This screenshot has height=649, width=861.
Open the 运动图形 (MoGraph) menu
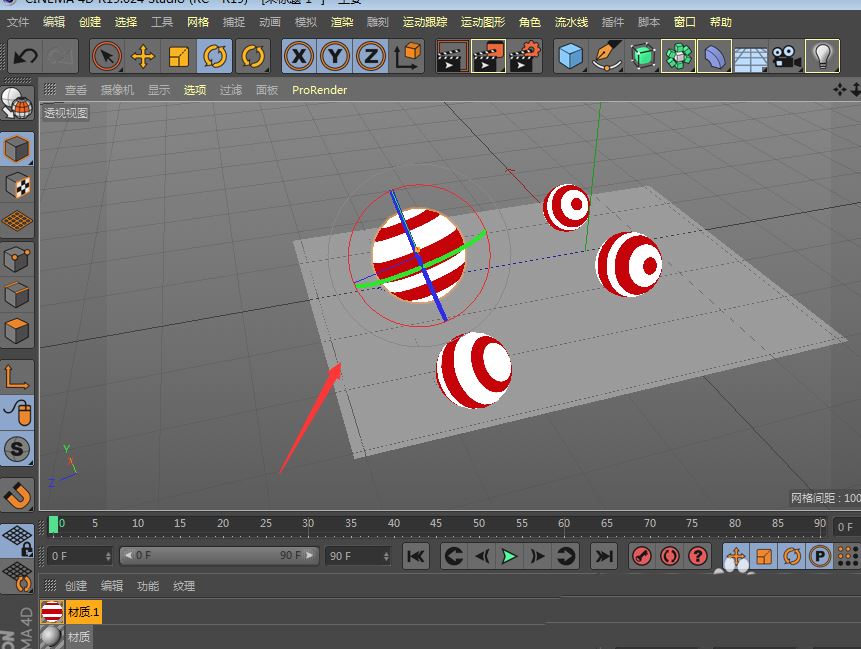pos(482,22)
